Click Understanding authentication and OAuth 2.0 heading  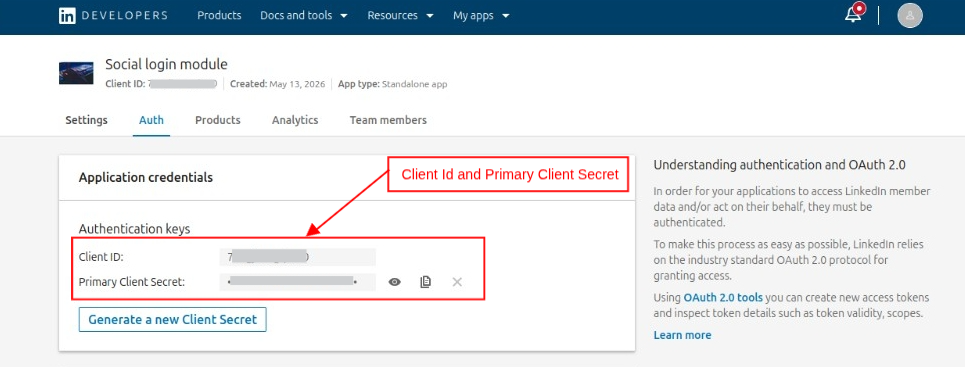click(x=779, y=165)
